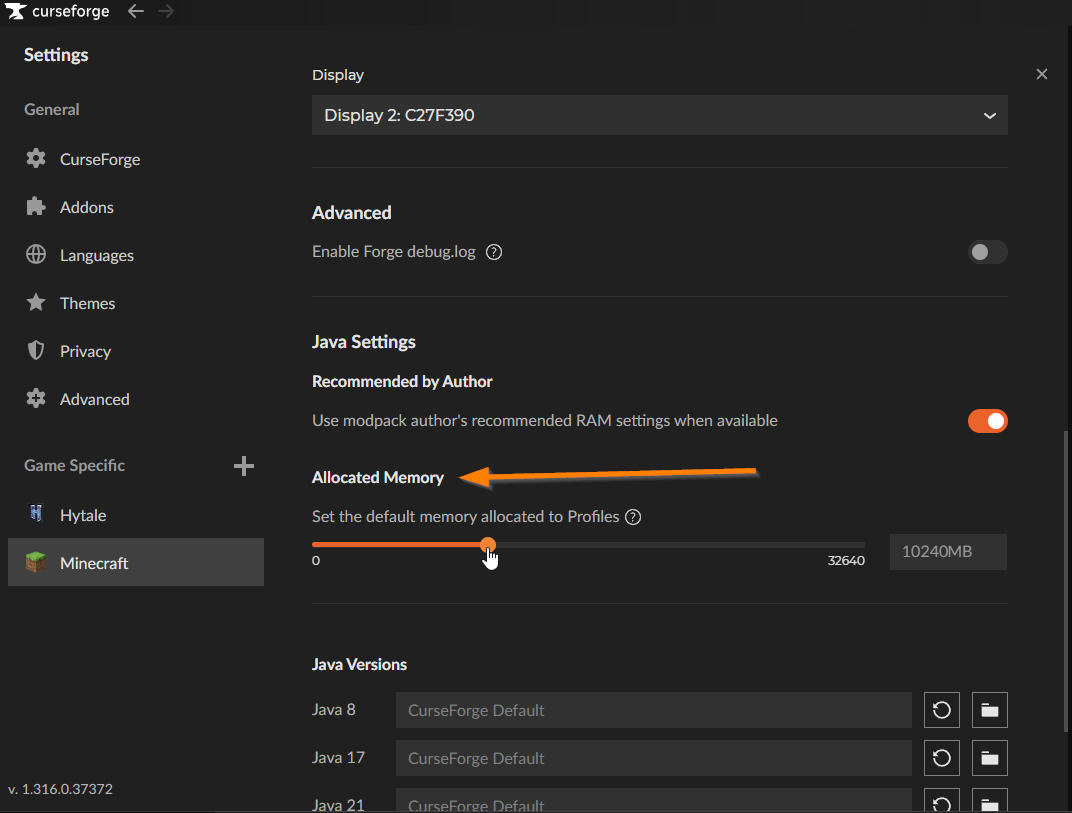The height and width of the screenshot is (813, 1072).
Task: Open the Advanced settings section in sidebar
Action: pyautogui.click(x=135, y=399)
